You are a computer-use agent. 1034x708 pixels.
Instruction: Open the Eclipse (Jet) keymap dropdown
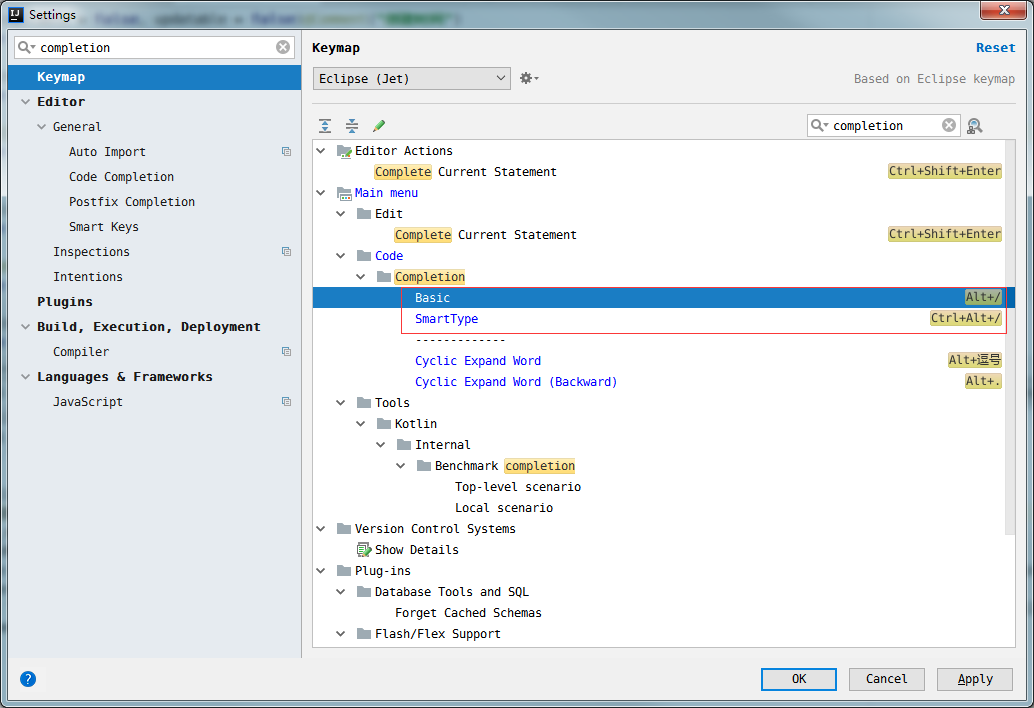[x=411, y=78]
